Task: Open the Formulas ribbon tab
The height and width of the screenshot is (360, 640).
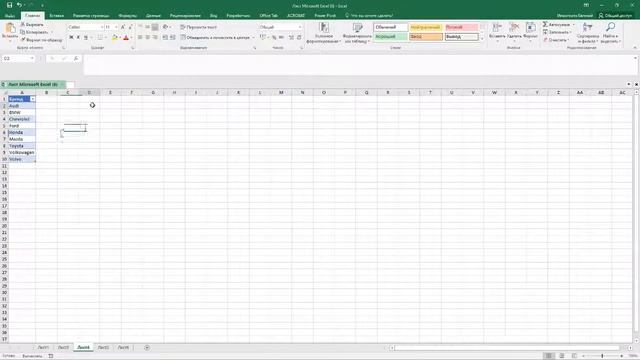Action: point(127,16)
